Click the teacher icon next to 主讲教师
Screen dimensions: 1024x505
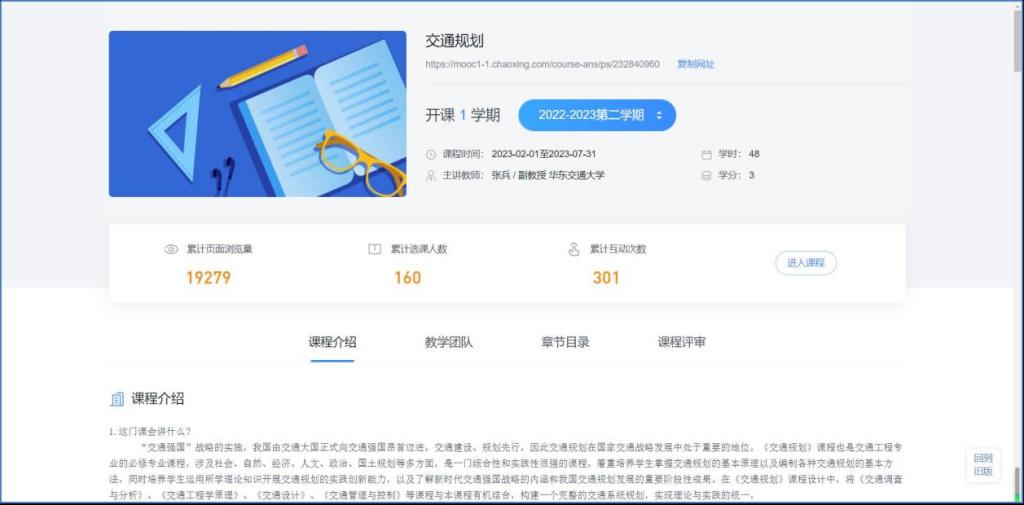(431, 175)
